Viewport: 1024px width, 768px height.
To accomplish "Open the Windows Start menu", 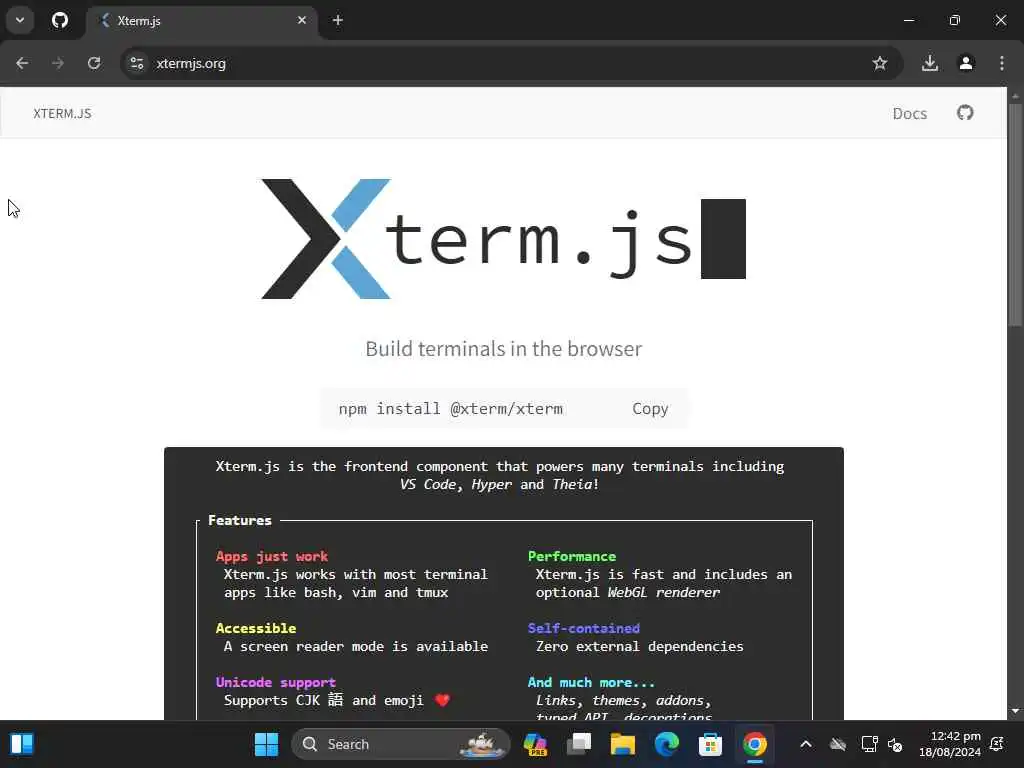I will click(x=266, y=744).
